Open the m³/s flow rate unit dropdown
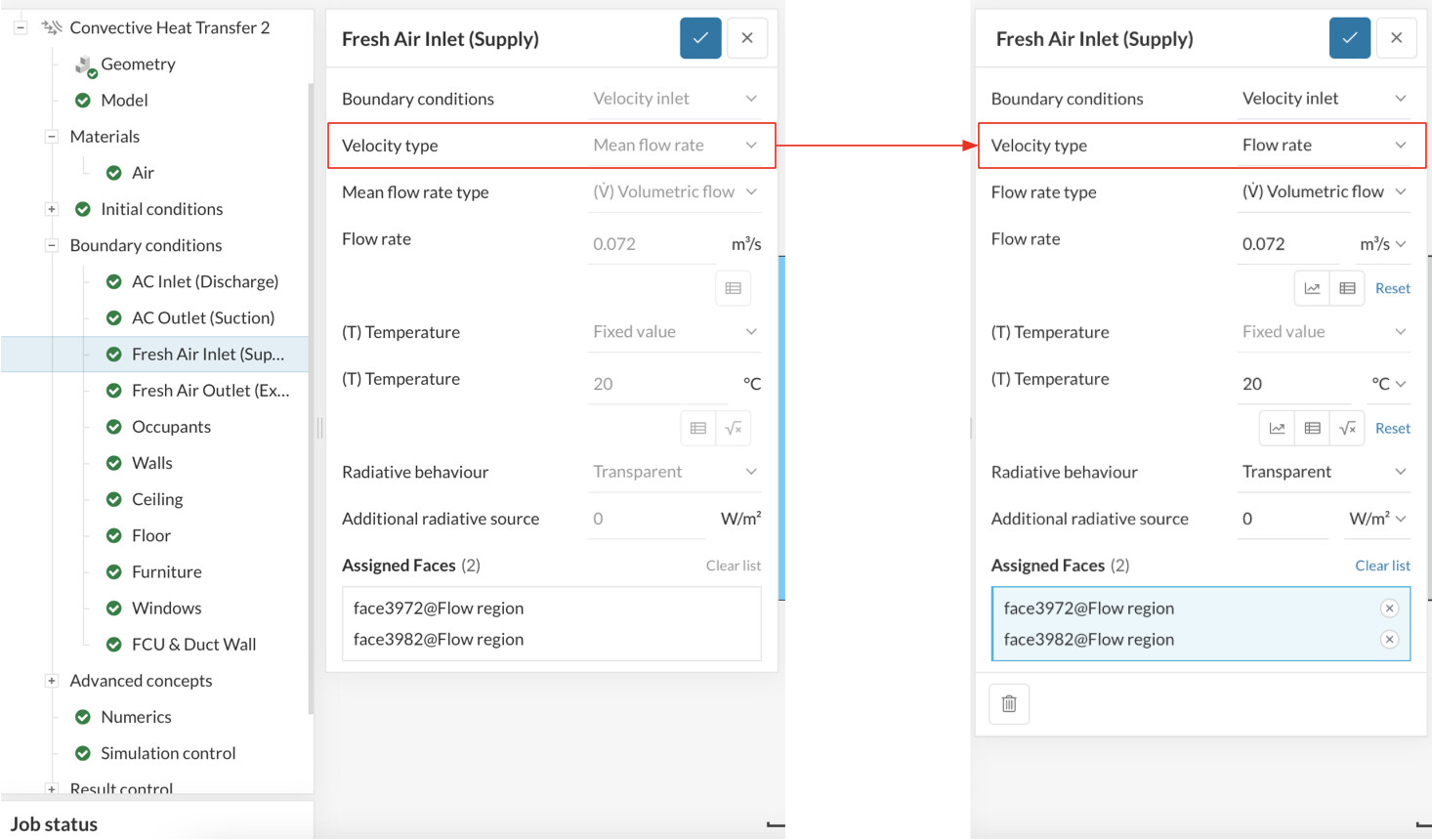This screenshot has height=840, width=1432. [1382, 244]
